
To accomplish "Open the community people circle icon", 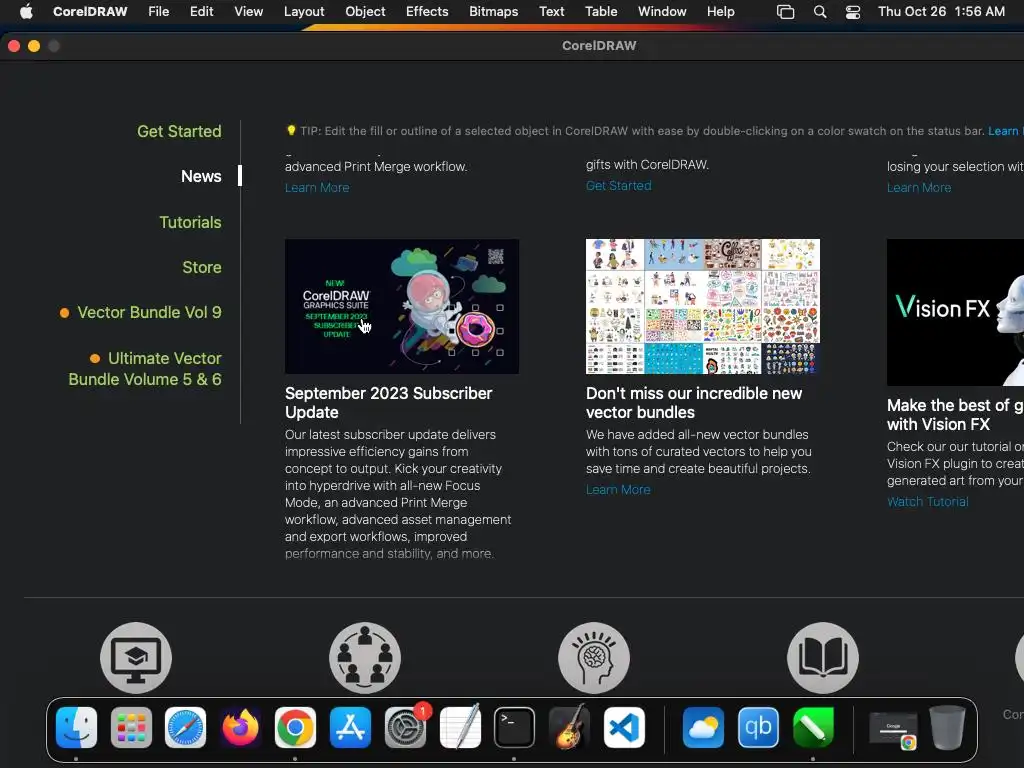I will [365, 658].
